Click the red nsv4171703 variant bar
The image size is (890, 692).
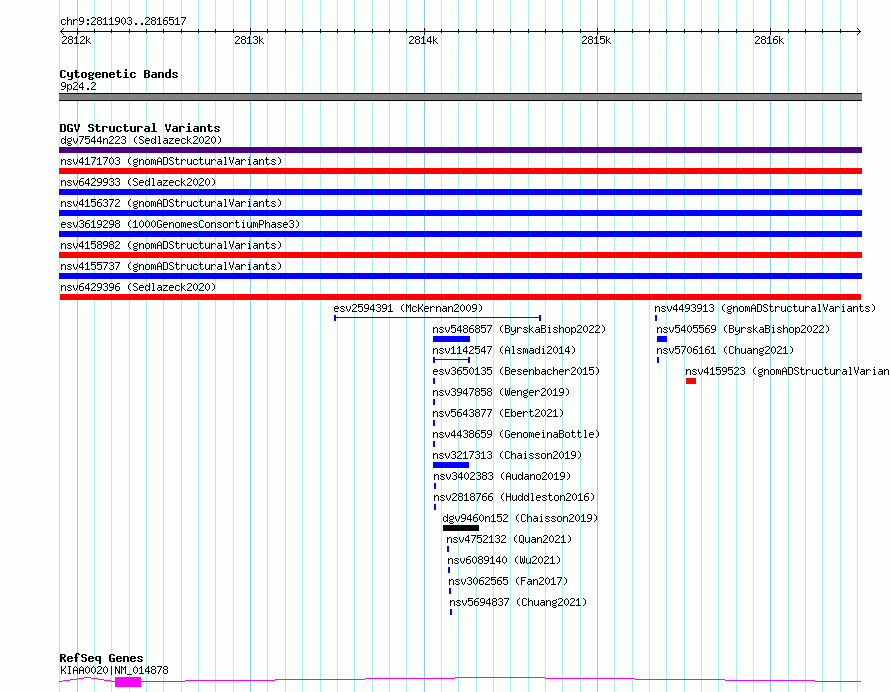(460, 171)
